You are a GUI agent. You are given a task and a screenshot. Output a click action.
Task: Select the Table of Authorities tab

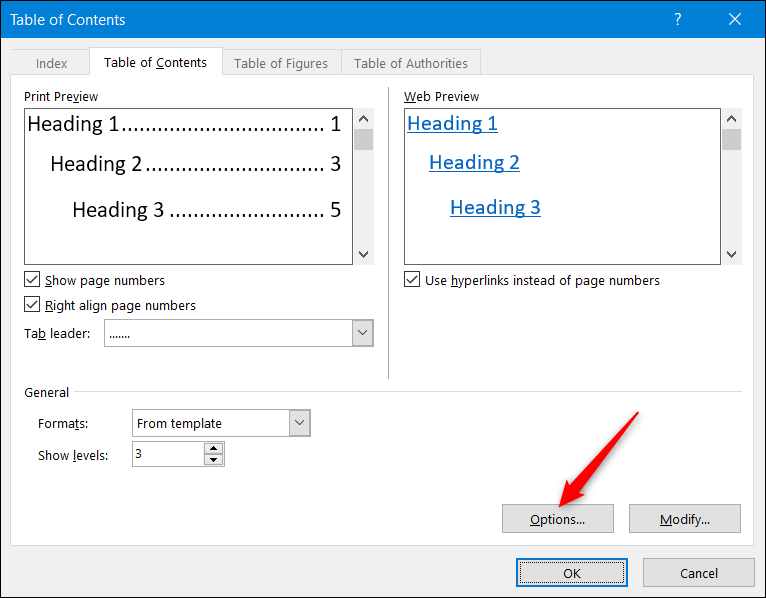point(411,63)
